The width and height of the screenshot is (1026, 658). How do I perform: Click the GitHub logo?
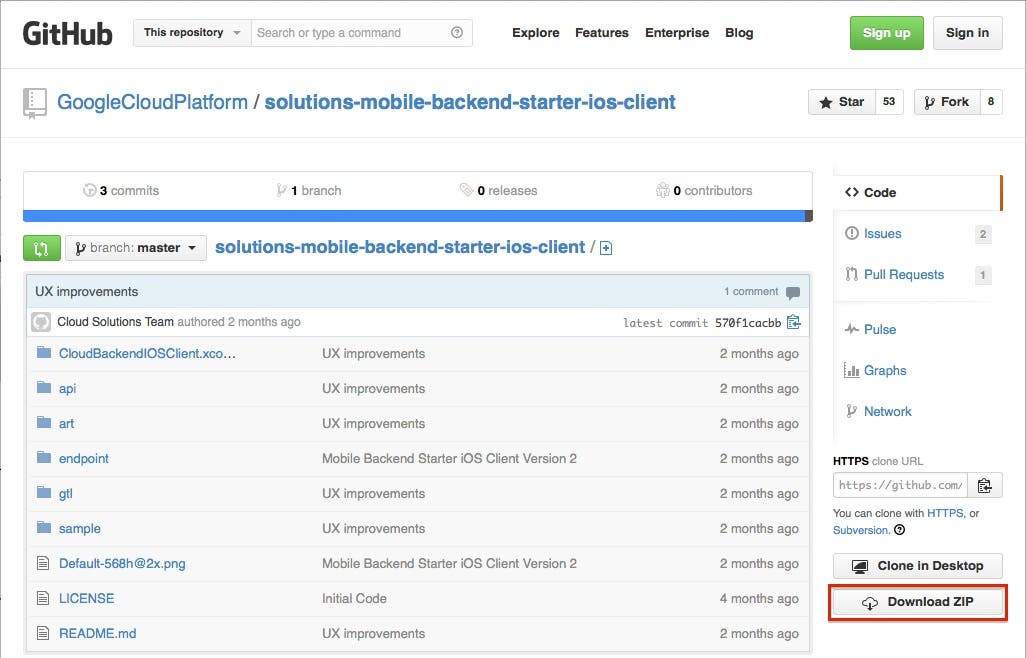(x=68, y=33)
